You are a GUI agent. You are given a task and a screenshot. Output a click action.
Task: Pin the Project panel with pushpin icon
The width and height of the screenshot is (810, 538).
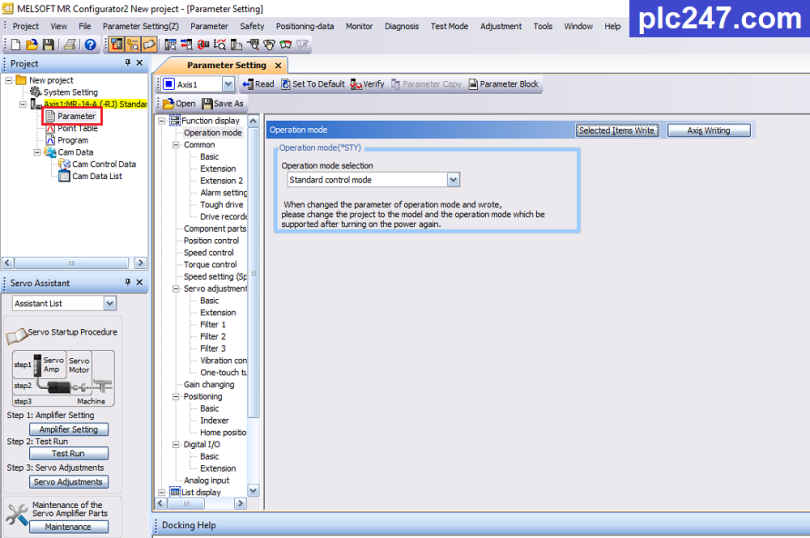[127, 64]
